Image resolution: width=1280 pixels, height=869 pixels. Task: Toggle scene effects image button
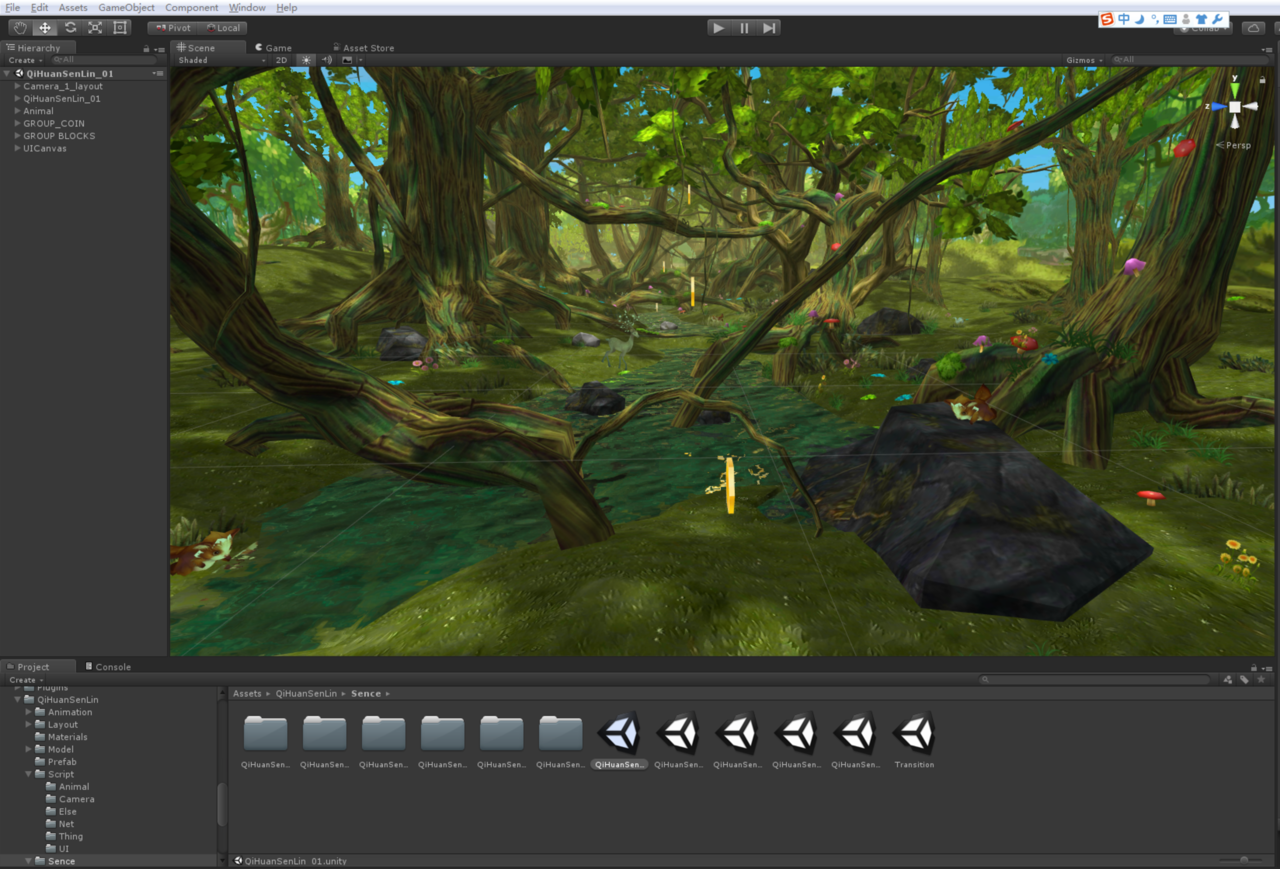(x=347, y=60)
